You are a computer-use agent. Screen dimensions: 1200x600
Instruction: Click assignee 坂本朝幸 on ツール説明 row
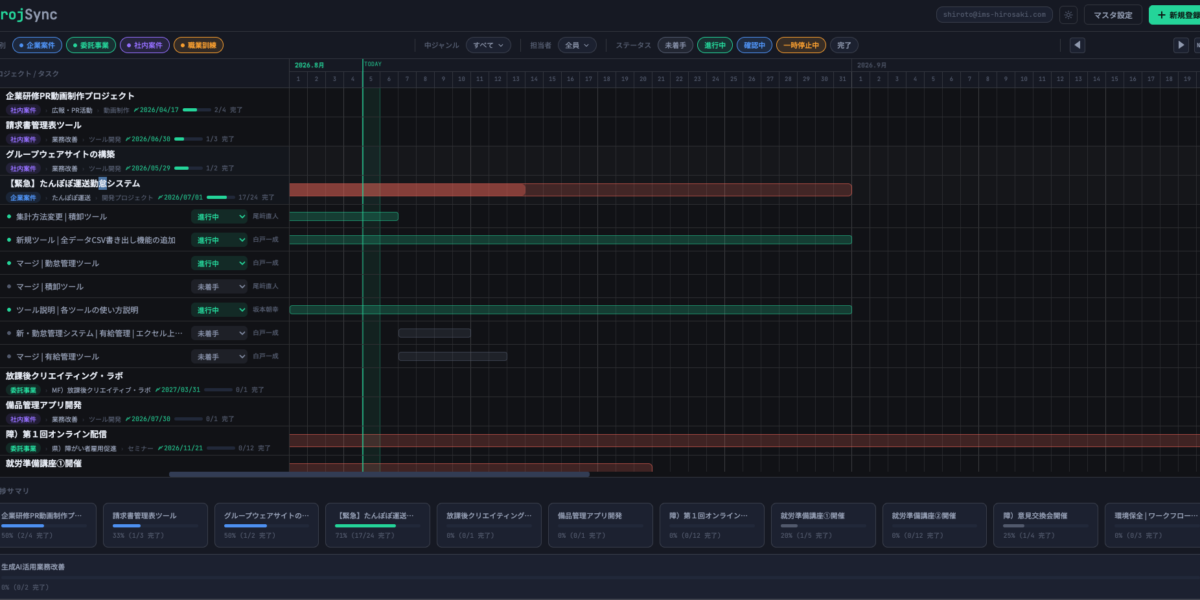coord(266,310)
